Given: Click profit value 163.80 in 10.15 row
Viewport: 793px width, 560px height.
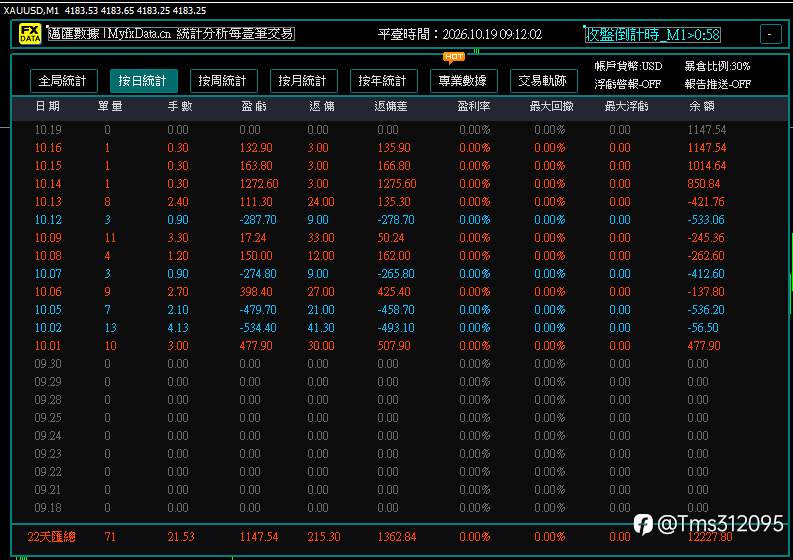Looking at the screenshot, I should 255,166.
